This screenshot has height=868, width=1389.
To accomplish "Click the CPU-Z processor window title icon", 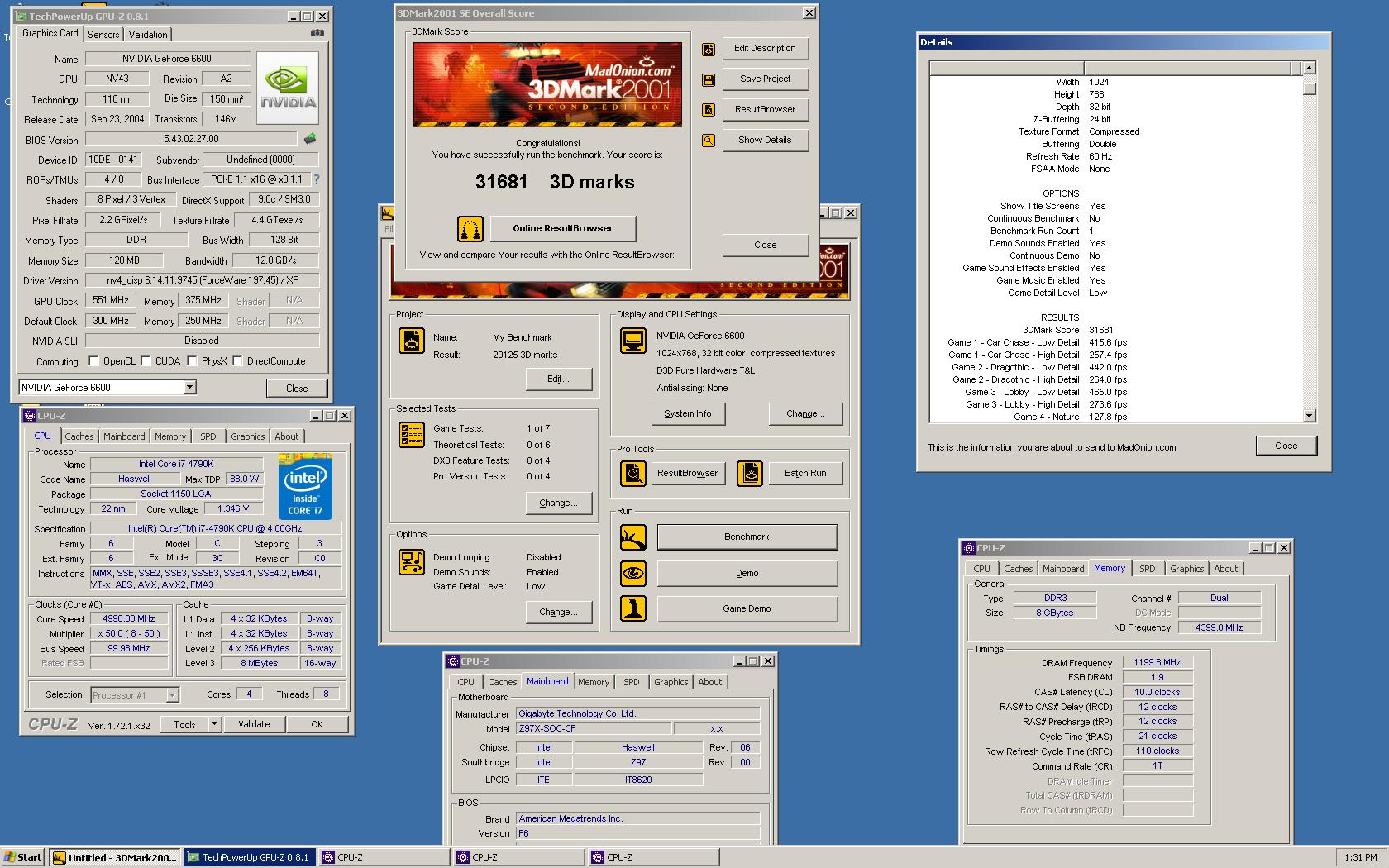I will (x=30, y=416).
